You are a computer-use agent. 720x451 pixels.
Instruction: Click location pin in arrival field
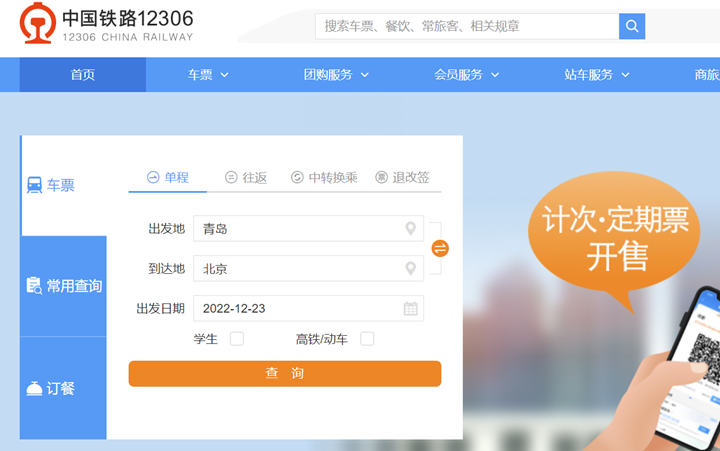point(410,269)
